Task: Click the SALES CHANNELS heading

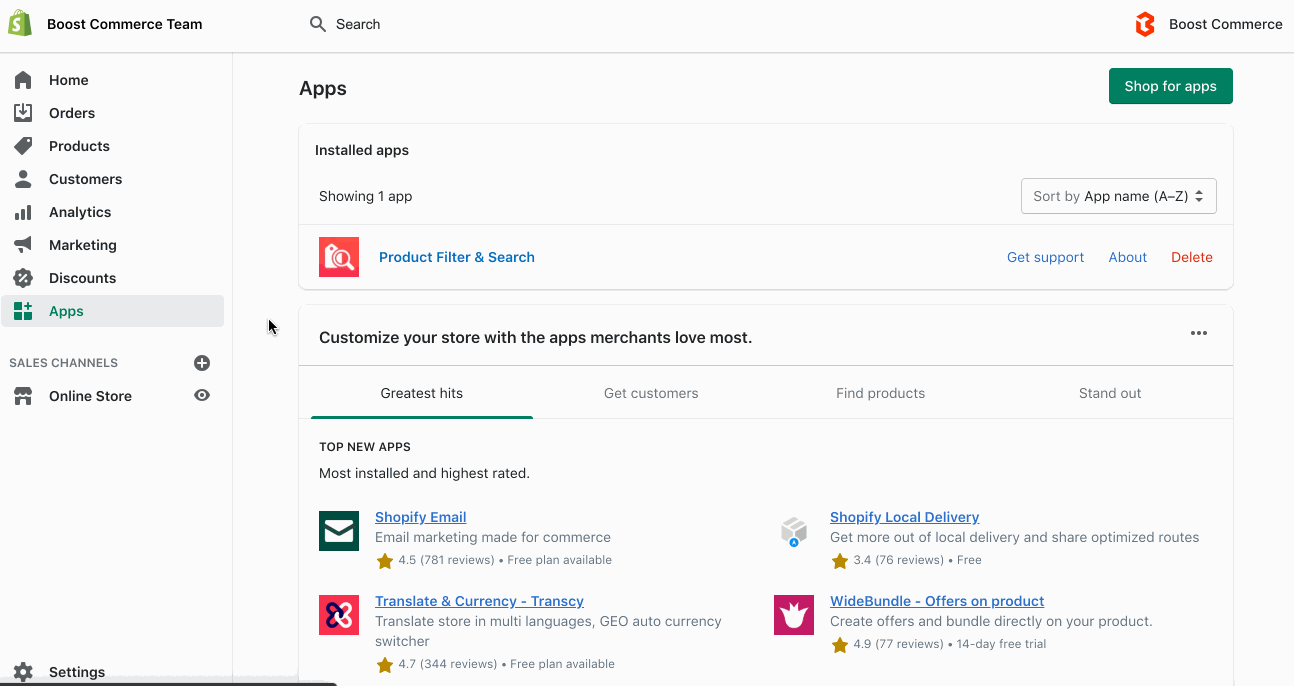Action: [x=64, y=363]
